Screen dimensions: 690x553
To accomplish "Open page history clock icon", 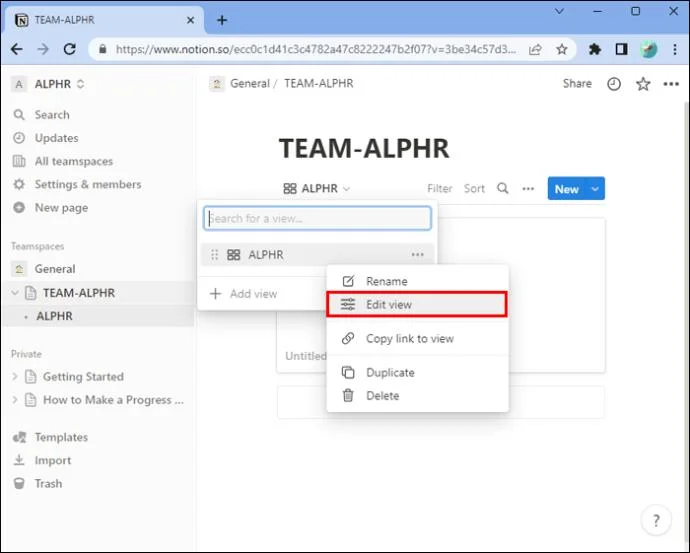I will pos(613,84).
